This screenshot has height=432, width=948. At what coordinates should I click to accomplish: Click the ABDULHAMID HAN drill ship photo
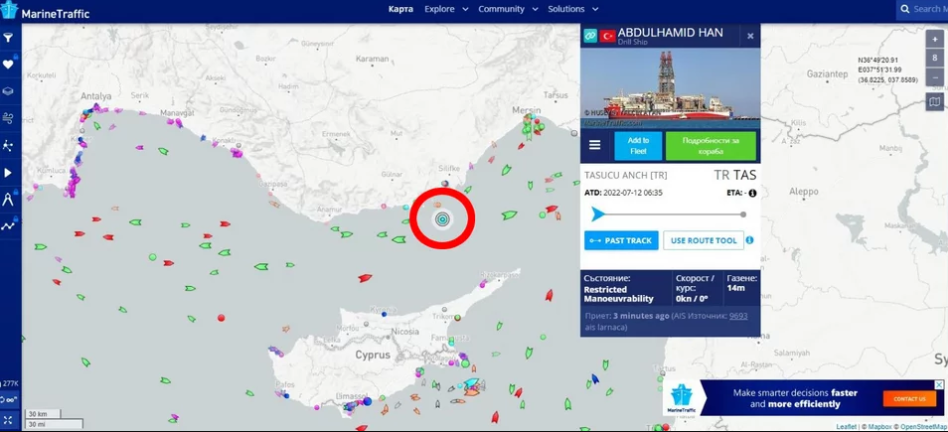pos(670,88)
